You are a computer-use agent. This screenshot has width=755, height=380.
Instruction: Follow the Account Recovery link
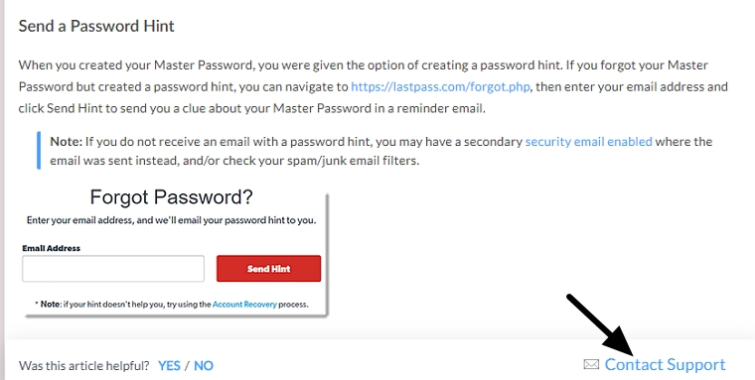pyautogui.click(x=245, y=304)
